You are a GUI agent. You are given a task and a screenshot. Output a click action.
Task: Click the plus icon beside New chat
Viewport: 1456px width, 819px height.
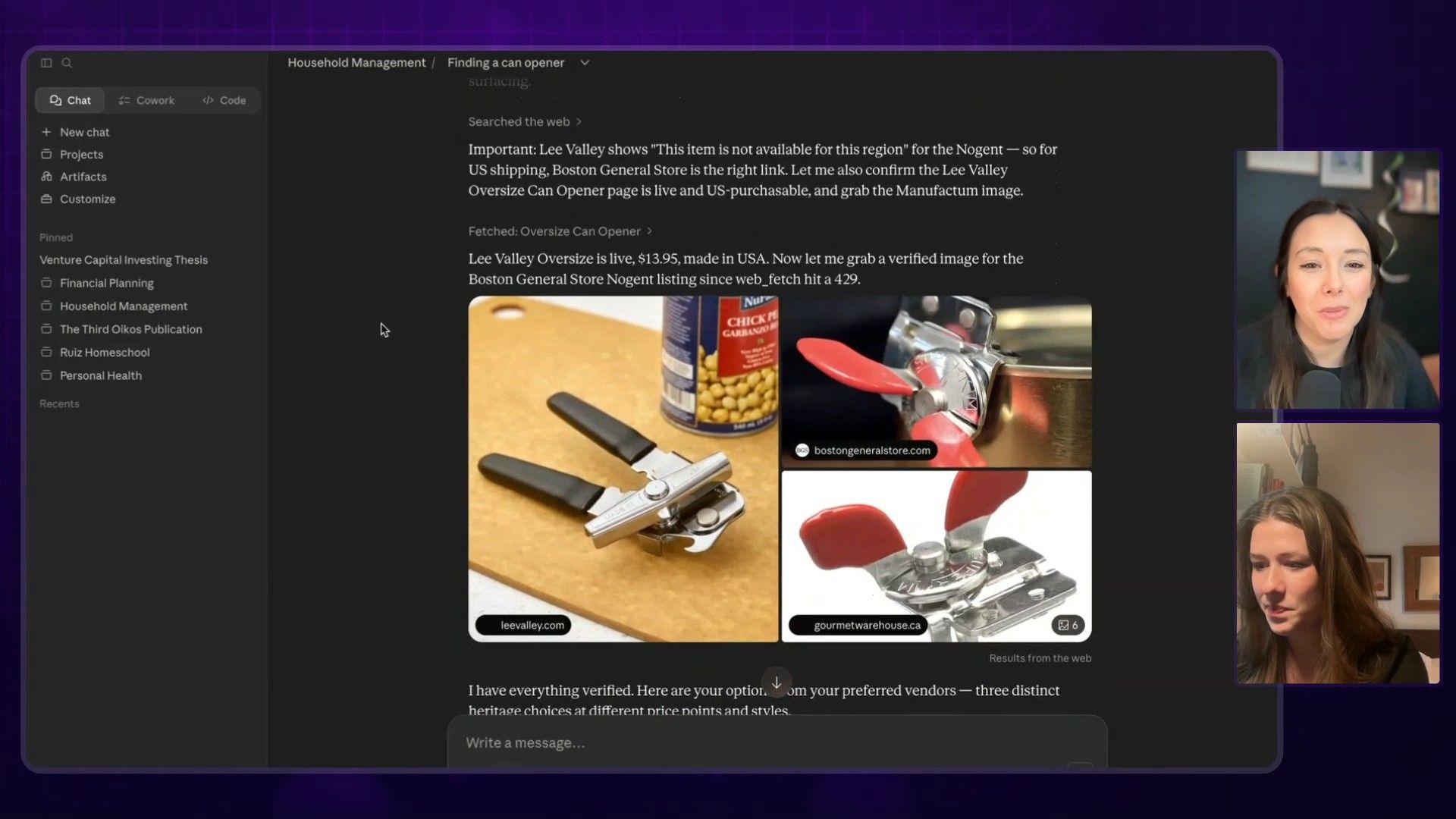[46, 132]
